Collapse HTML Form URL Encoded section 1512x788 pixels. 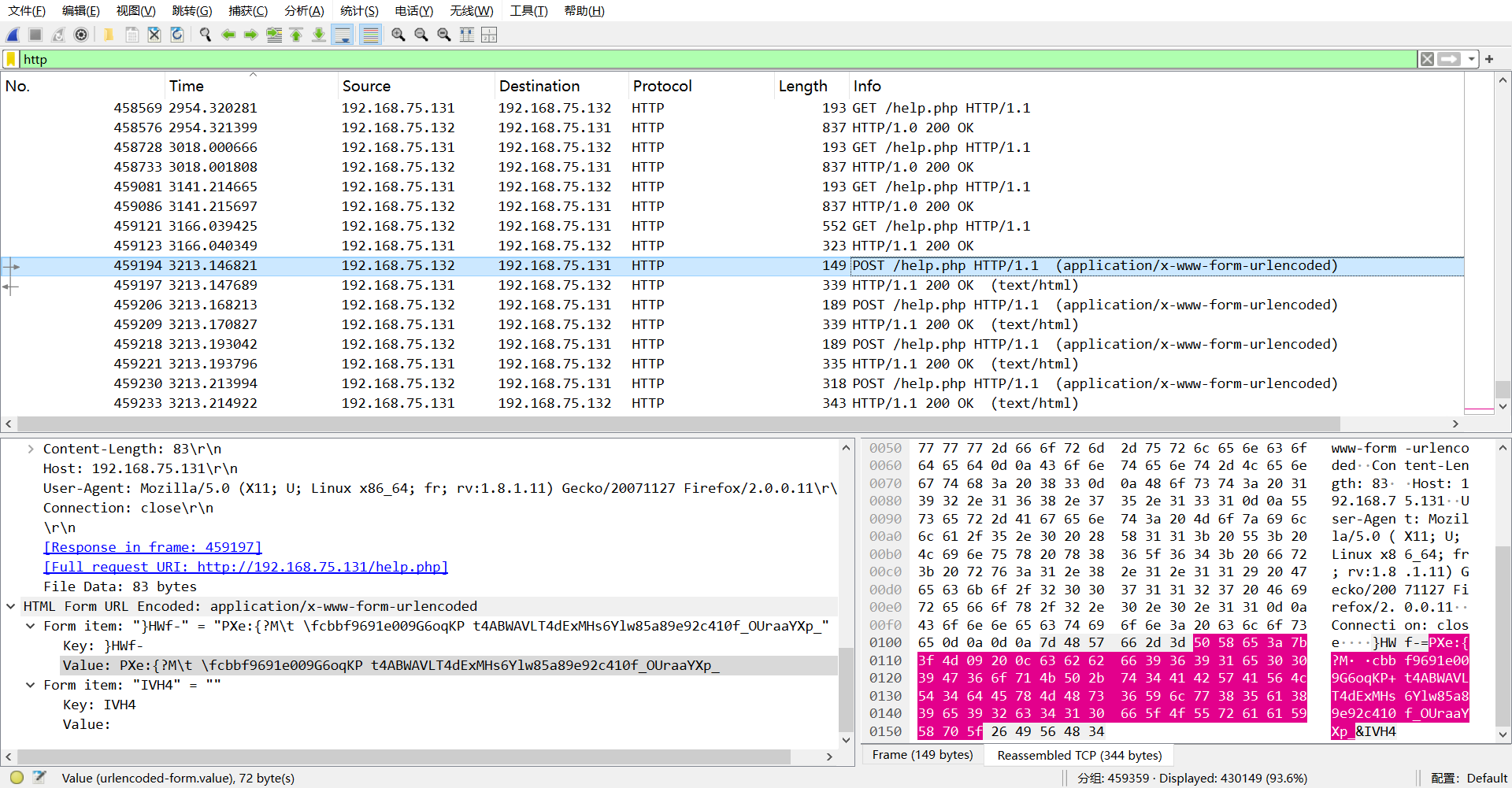(11, 606)
